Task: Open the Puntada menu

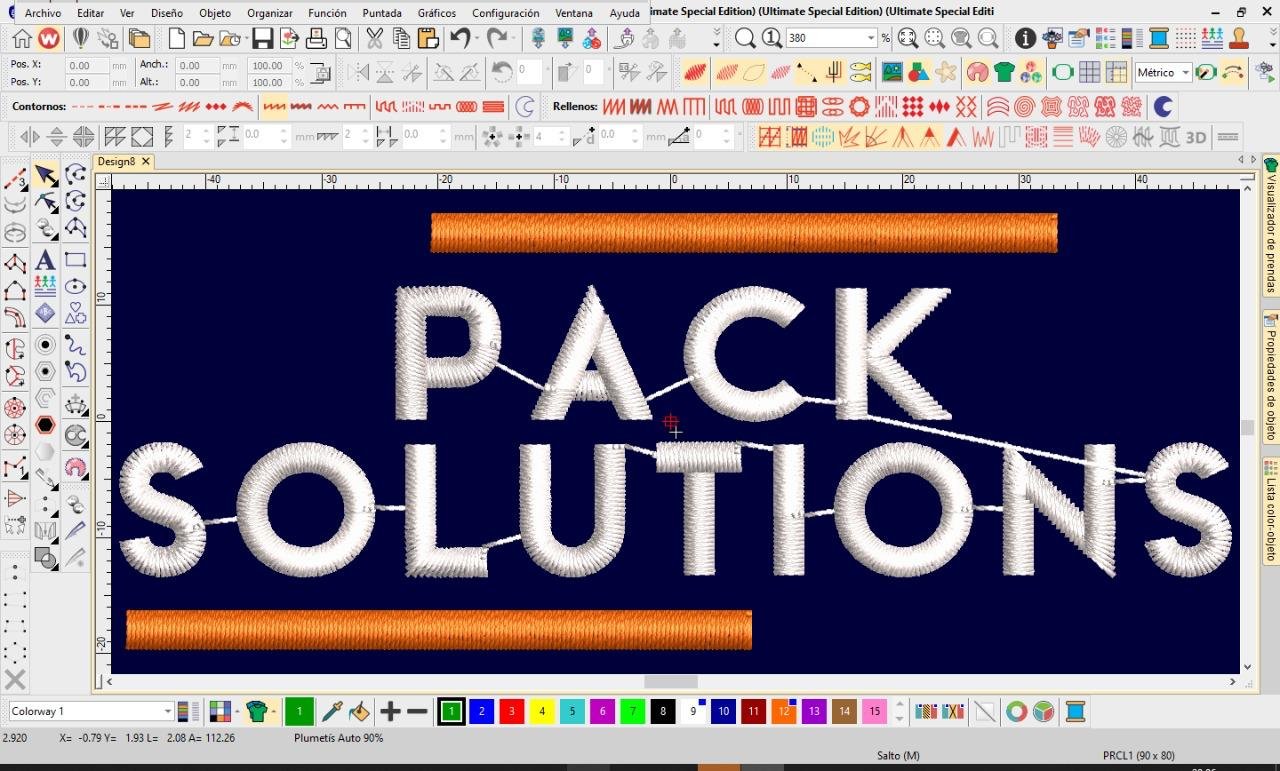Action: [x=381, y=13]
